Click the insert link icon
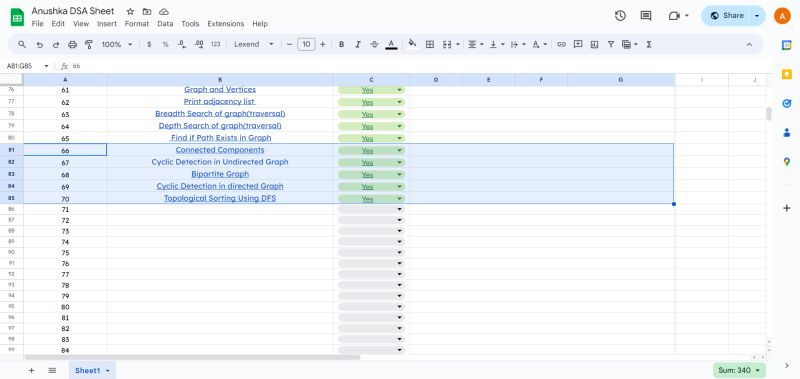 561,44
